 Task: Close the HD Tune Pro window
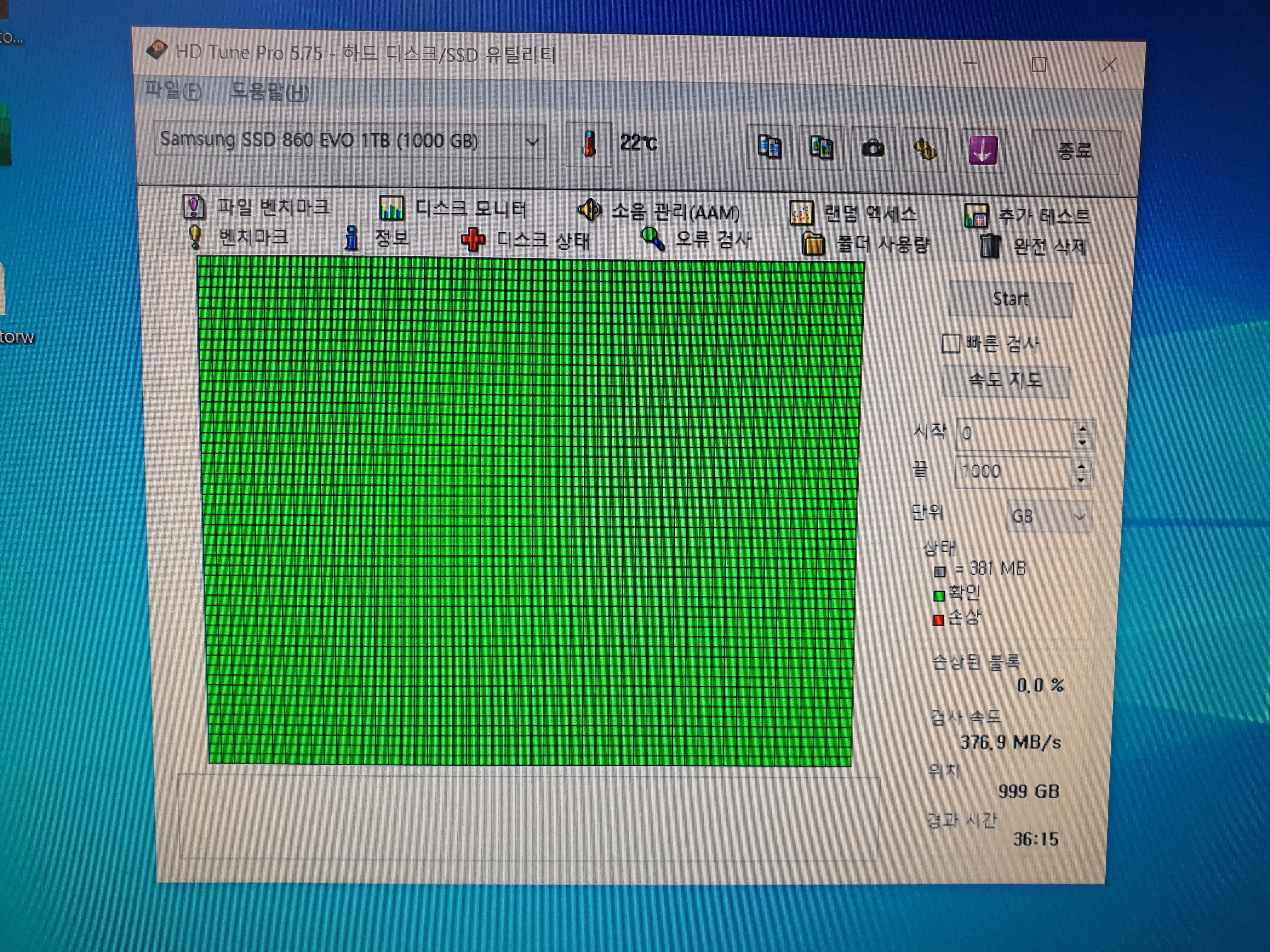click(1109, 65)
